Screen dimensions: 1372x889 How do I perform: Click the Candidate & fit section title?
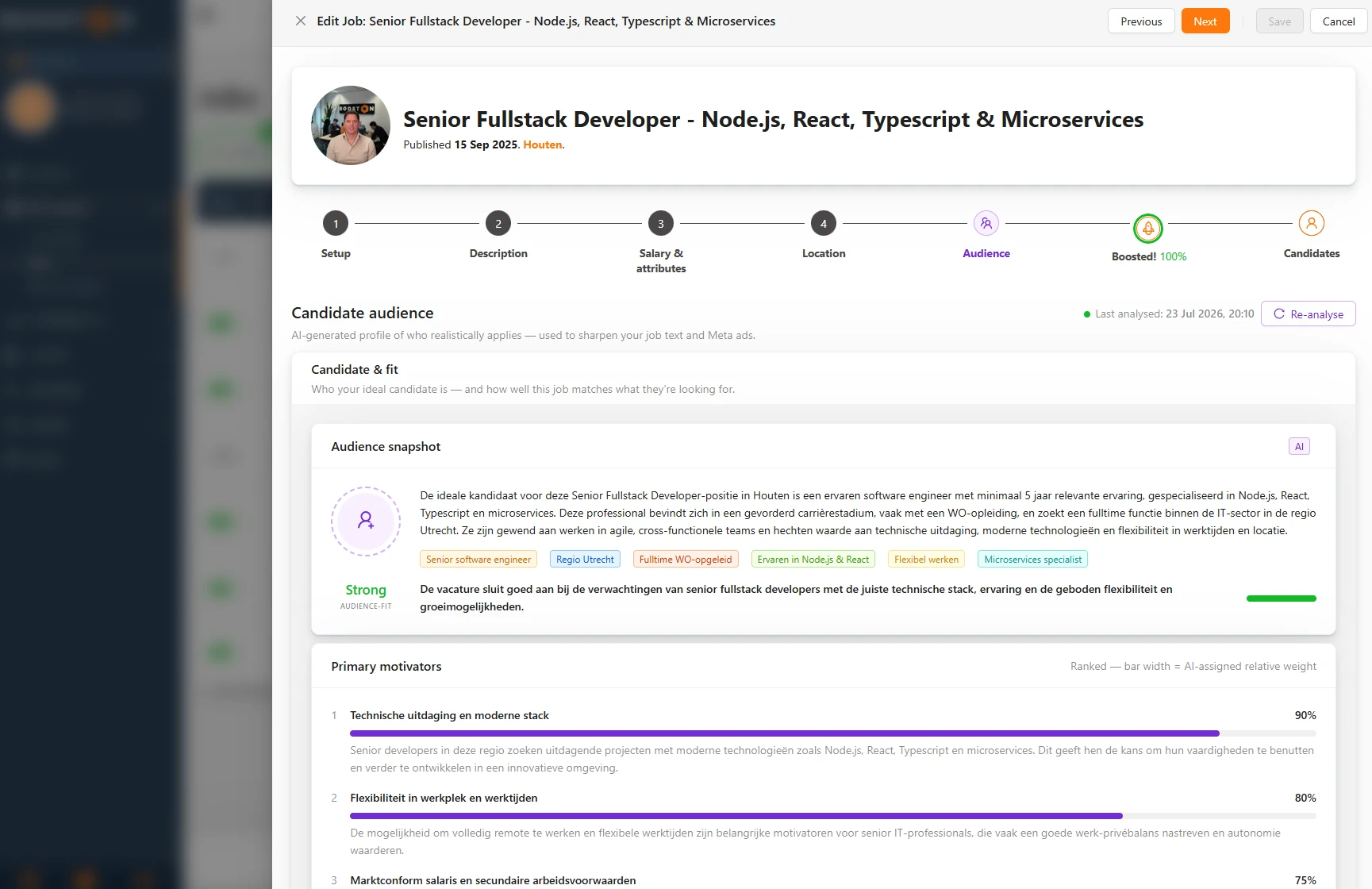[355, 370]
